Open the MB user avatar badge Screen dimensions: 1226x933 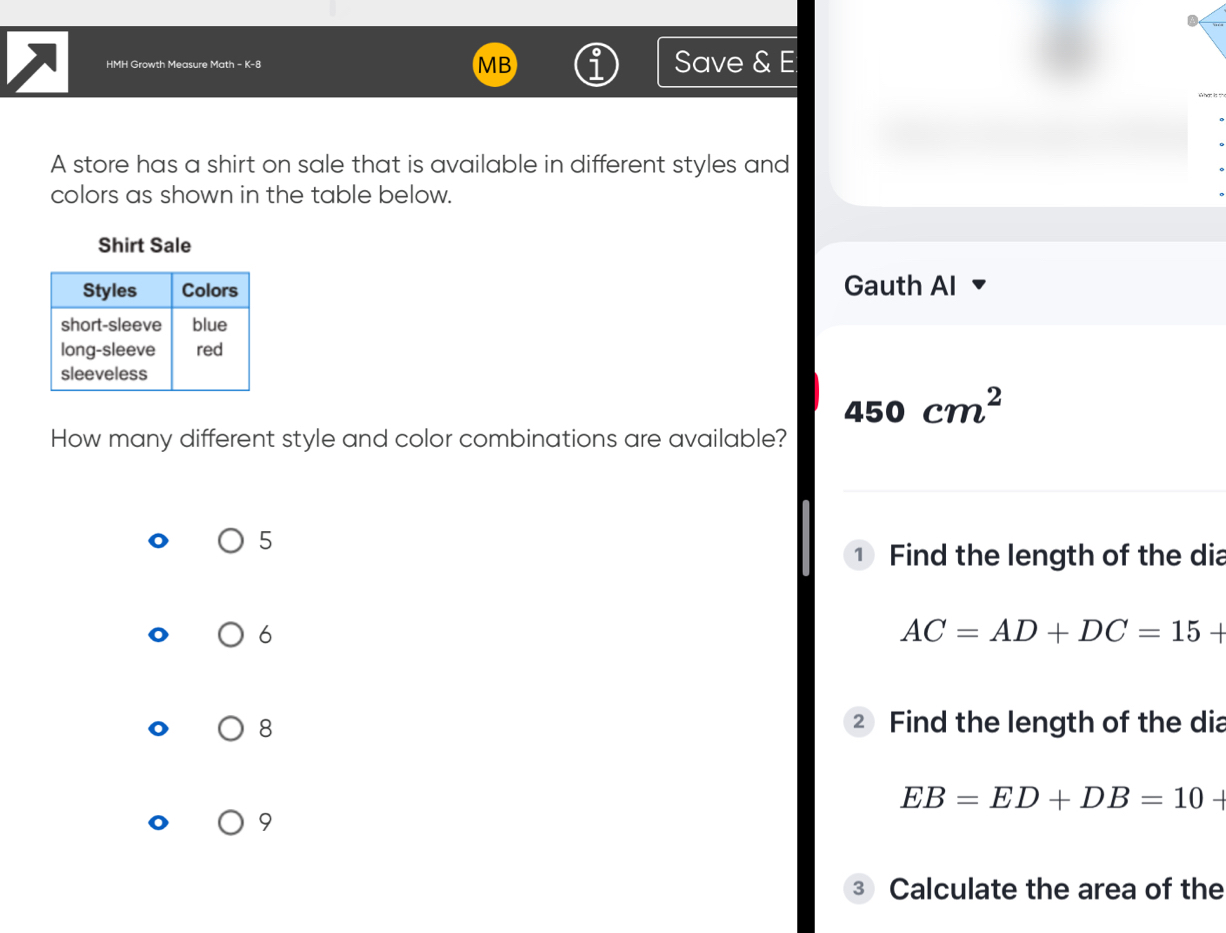coord(494,66)
